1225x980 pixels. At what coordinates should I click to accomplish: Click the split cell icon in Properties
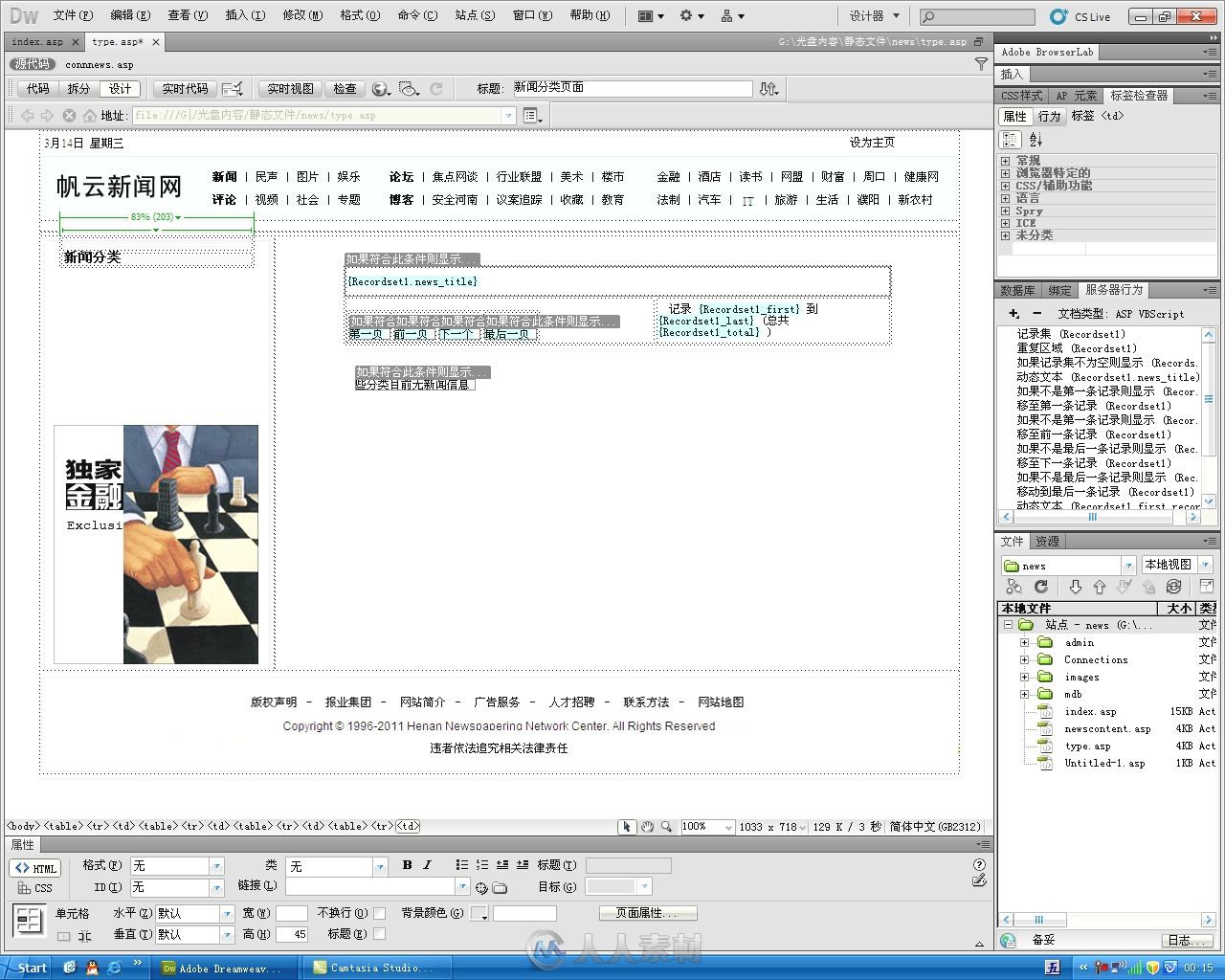[84, 937]
